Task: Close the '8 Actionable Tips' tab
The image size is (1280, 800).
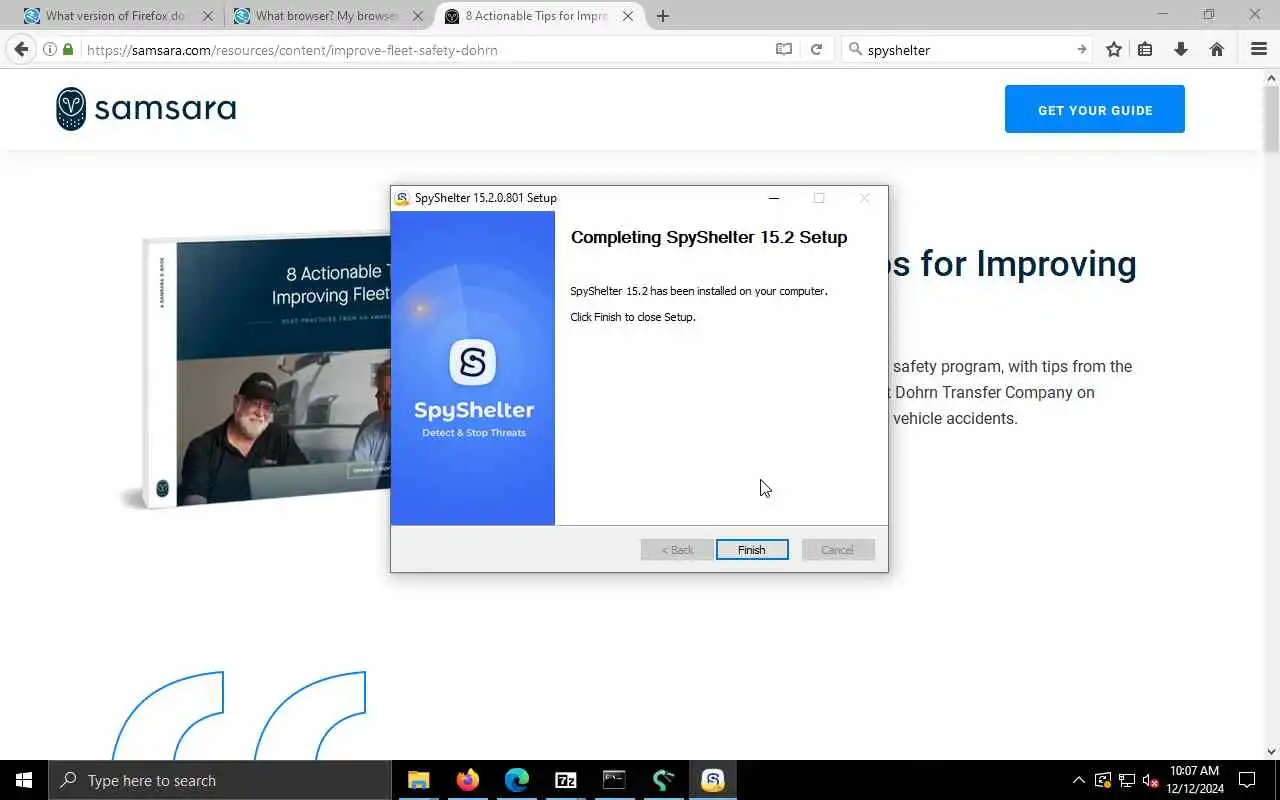Action: tap(629, 16)
